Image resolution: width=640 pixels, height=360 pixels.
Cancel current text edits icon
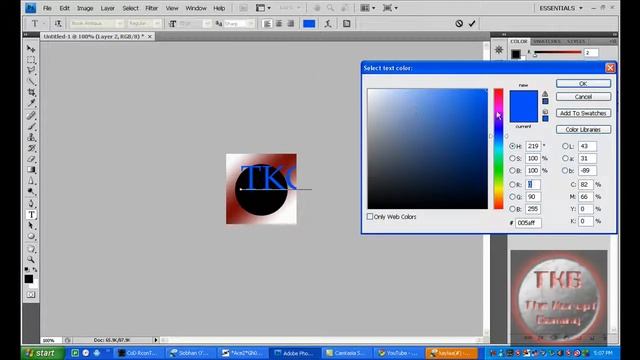(x=459, y=24)
